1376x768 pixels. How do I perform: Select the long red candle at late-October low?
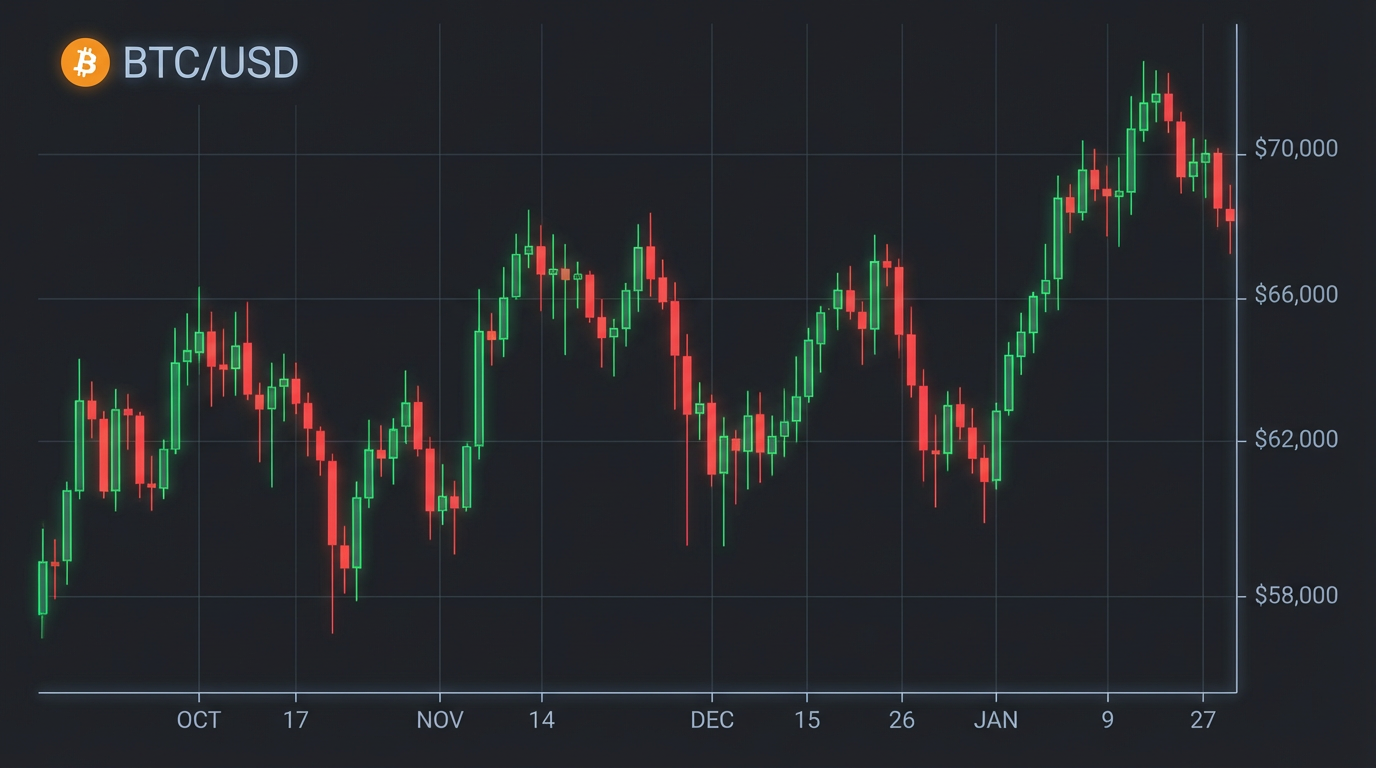click(x=332, y=503)
